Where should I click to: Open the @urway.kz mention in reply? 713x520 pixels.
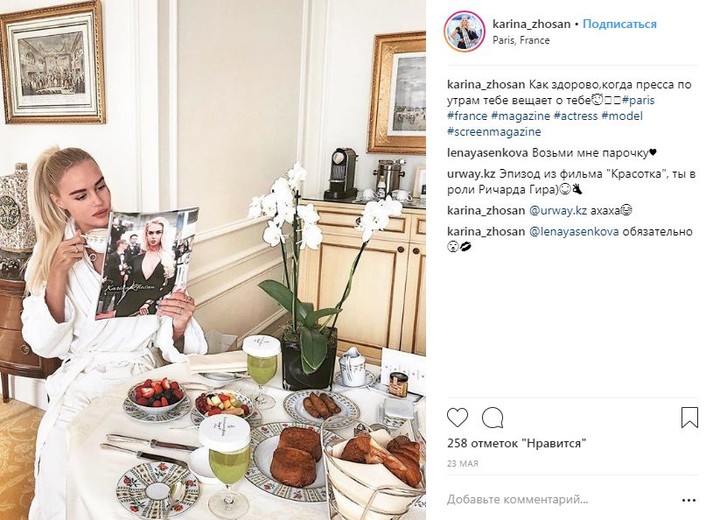(x=558, y=211)
